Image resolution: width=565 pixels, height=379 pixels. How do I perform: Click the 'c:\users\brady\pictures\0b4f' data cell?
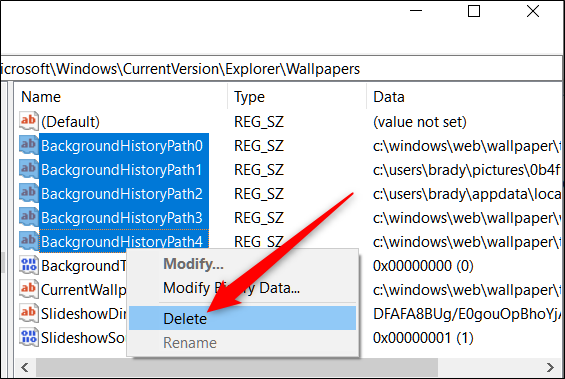[x=467, y=170]
